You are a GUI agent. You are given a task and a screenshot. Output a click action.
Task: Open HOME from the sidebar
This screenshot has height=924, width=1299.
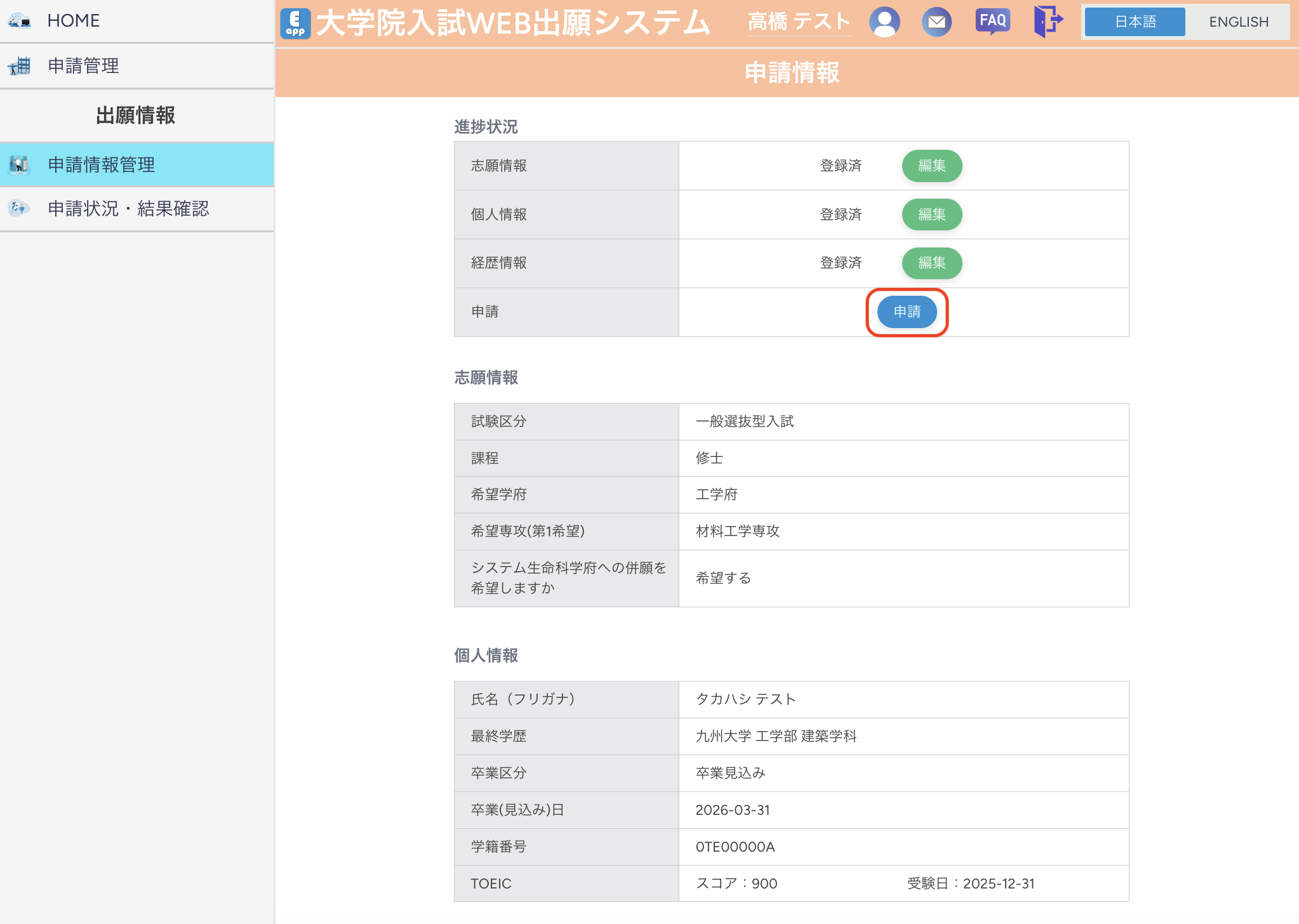[x=74, y=21]
